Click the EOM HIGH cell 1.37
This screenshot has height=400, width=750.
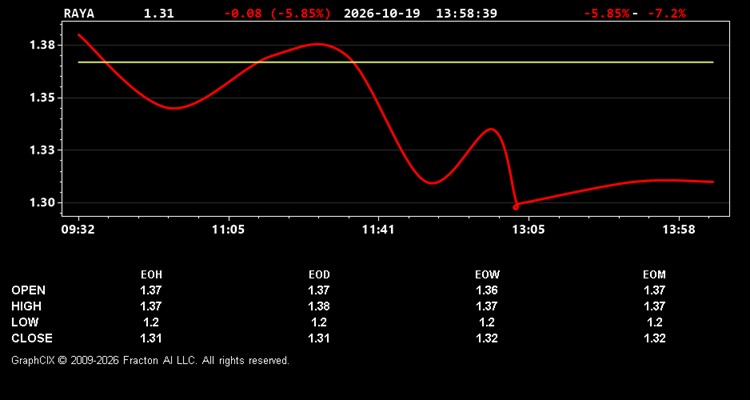coord(654,306)
